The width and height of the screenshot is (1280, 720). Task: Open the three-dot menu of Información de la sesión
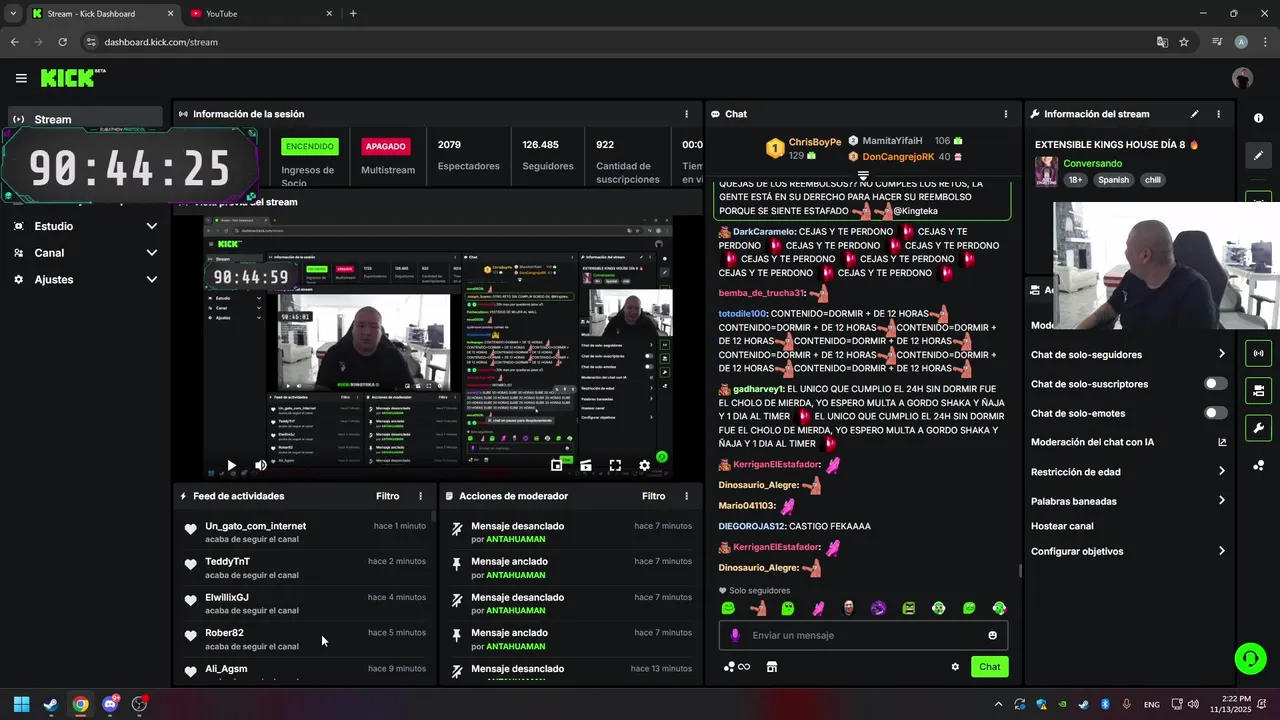(x=686, y=114)
